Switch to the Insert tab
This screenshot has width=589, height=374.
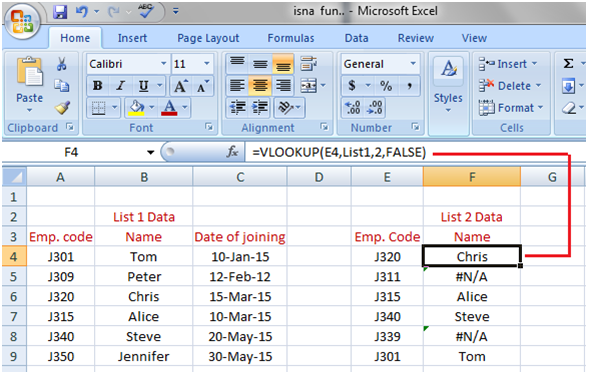(132, 38)
